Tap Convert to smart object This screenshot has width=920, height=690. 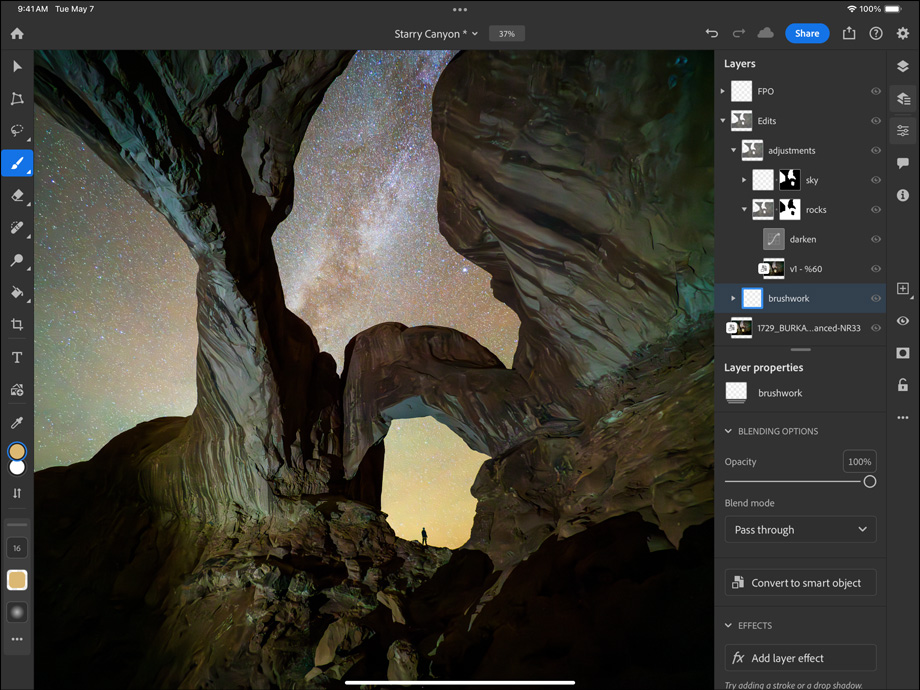[x=800, y=582]
